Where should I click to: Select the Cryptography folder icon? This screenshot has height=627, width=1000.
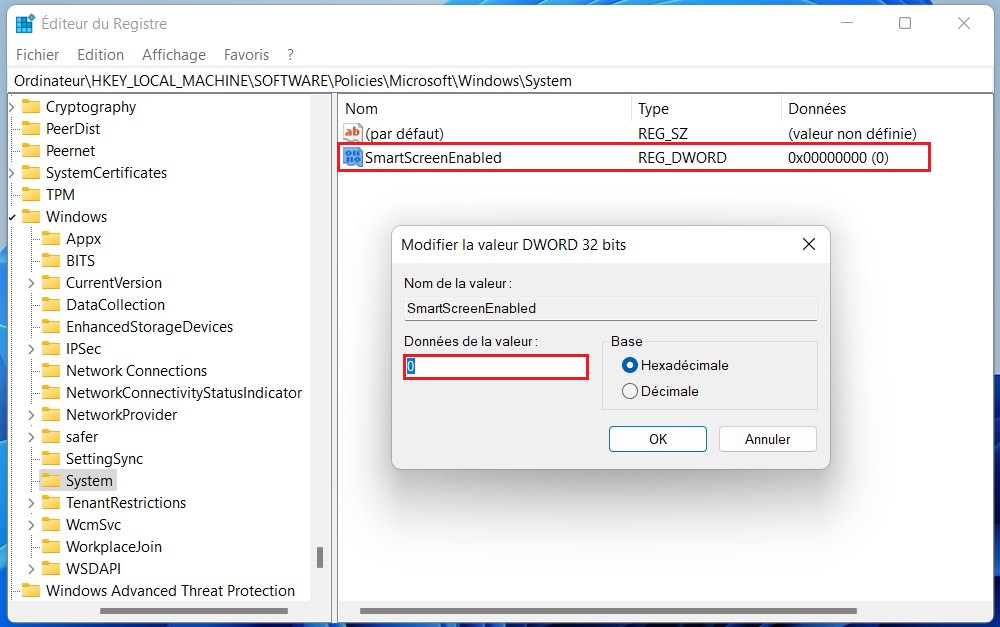(31, 107)
